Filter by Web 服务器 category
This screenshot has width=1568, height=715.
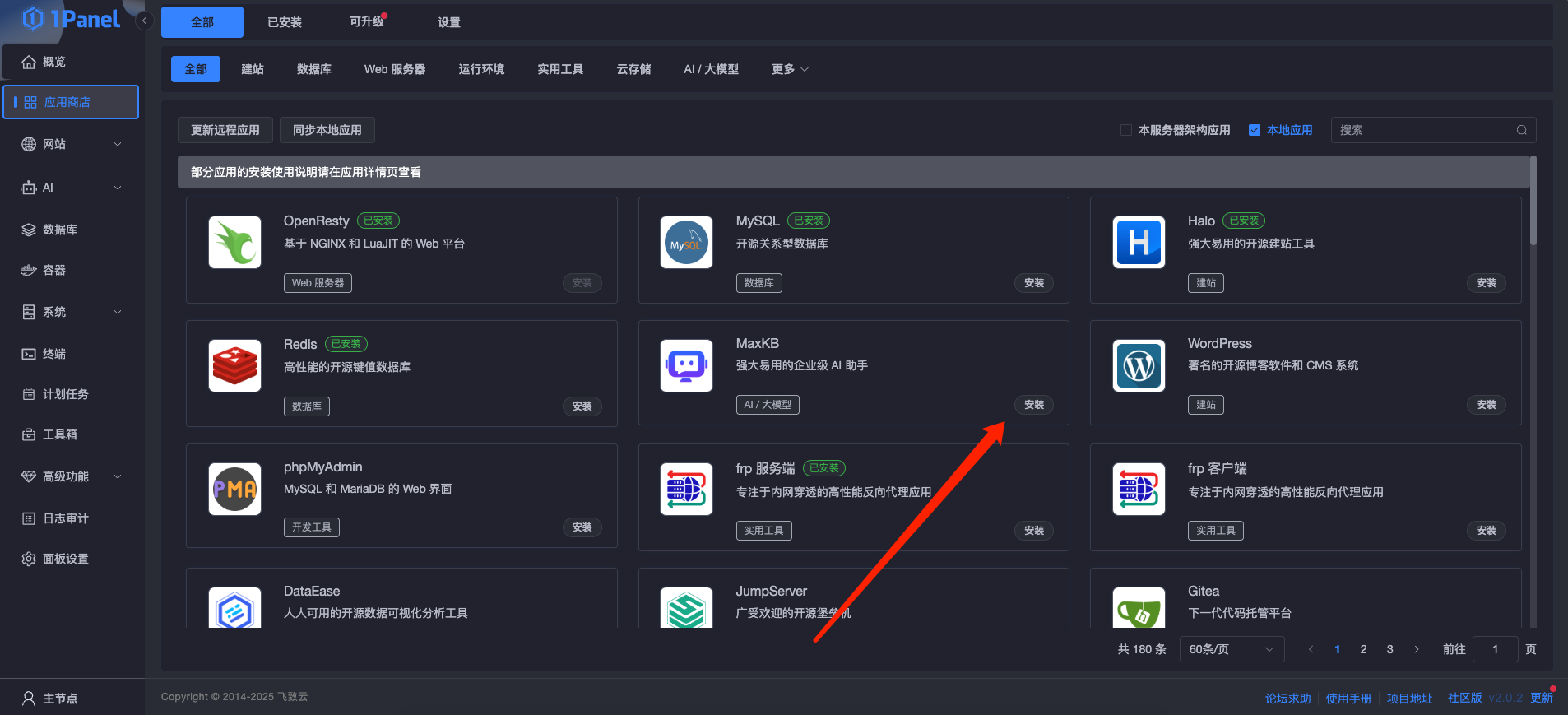395,69
